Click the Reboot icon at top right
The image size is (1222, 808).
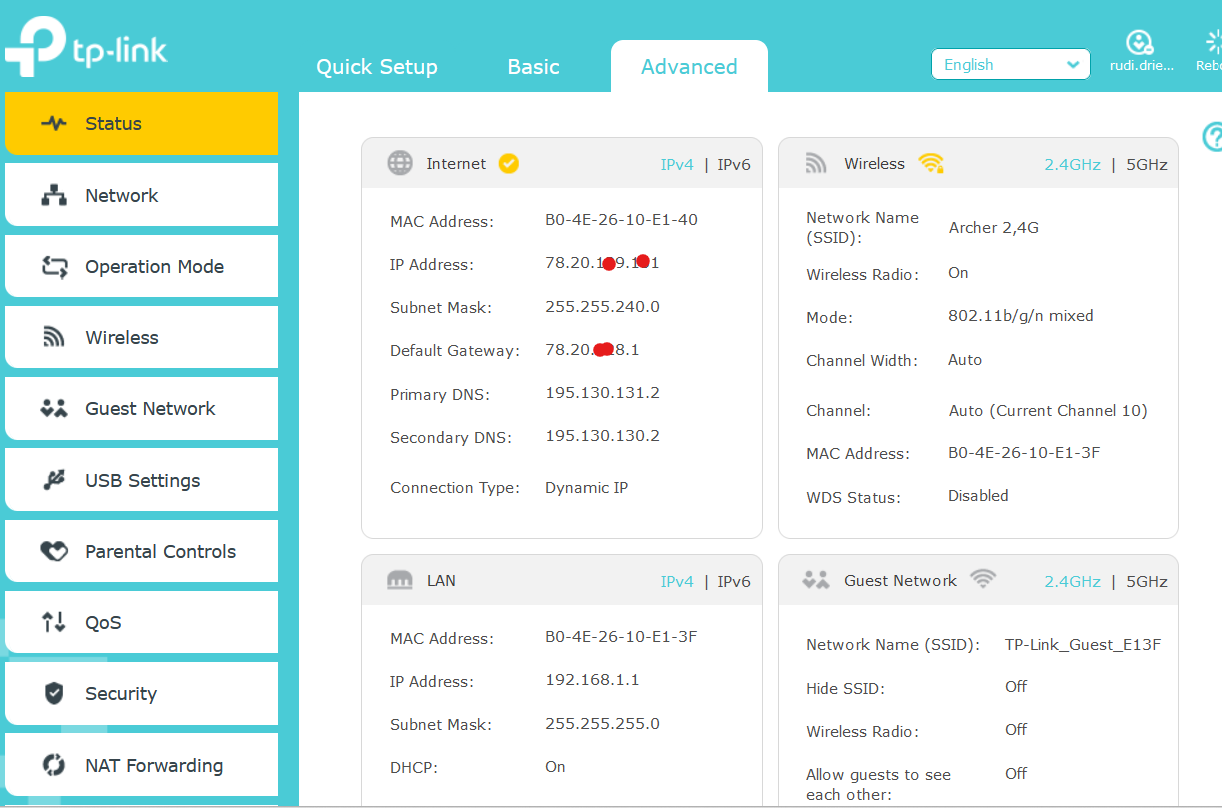(1214, 42)
